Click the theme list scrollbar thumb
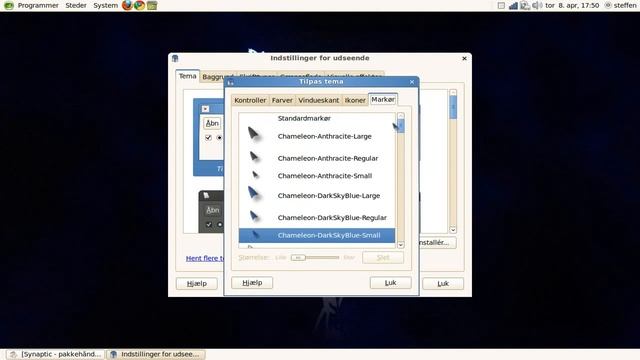640x360 pixels. 453,107
